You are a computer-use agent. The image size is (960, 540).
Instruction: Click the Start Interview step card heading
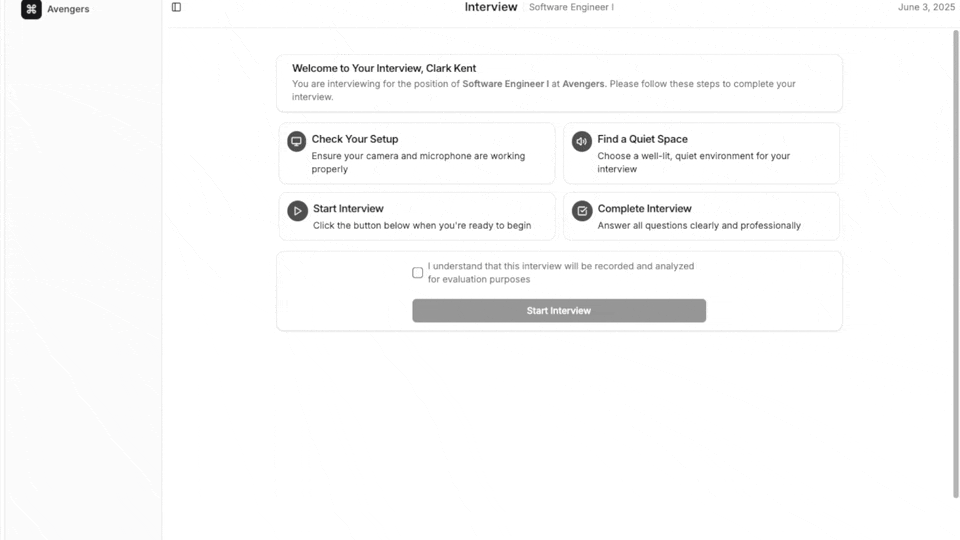(x=348, y=209)
